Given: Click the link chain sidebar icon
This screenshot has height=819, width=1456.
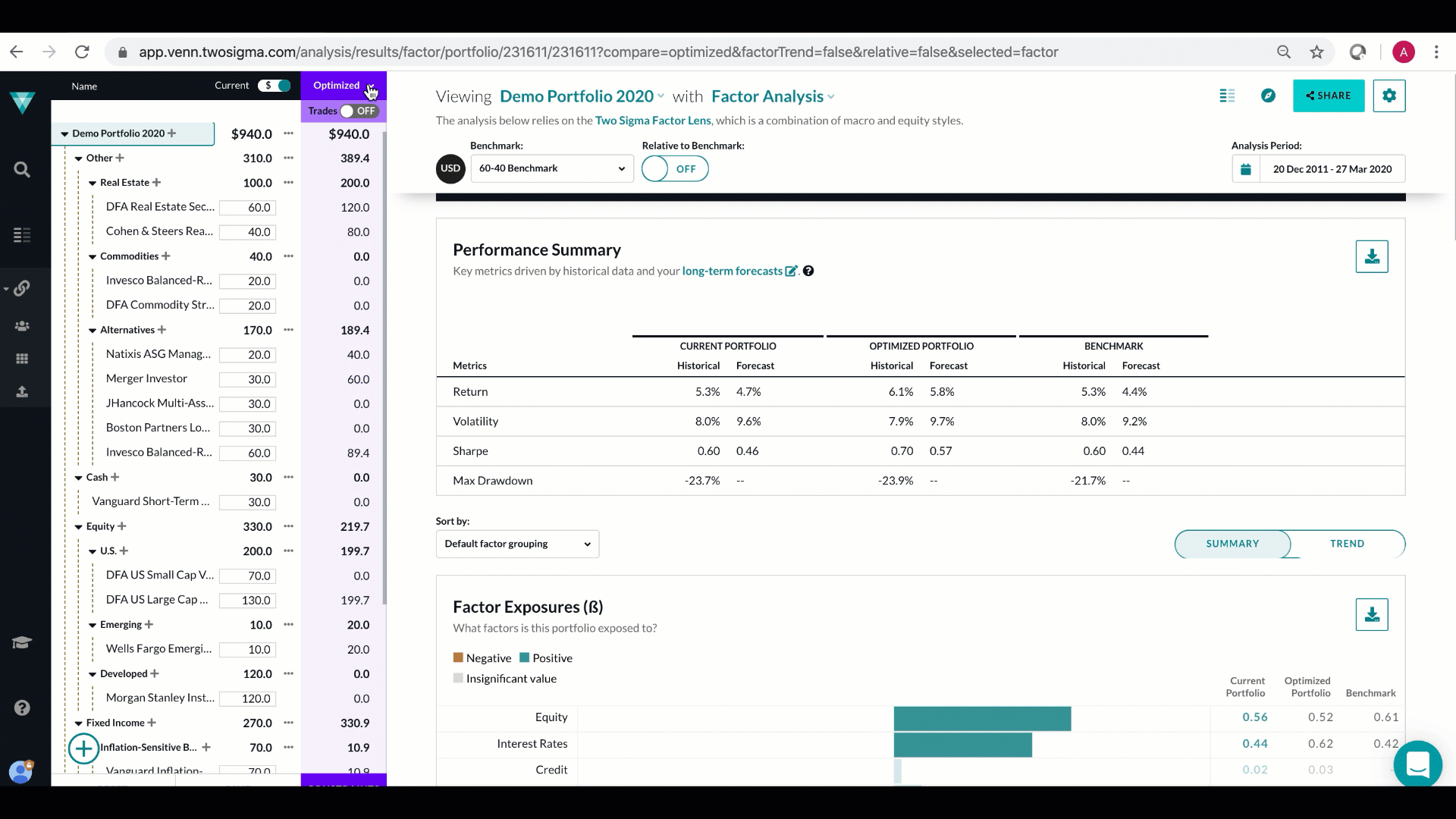Looking at the screenshot, I should 22,288.
